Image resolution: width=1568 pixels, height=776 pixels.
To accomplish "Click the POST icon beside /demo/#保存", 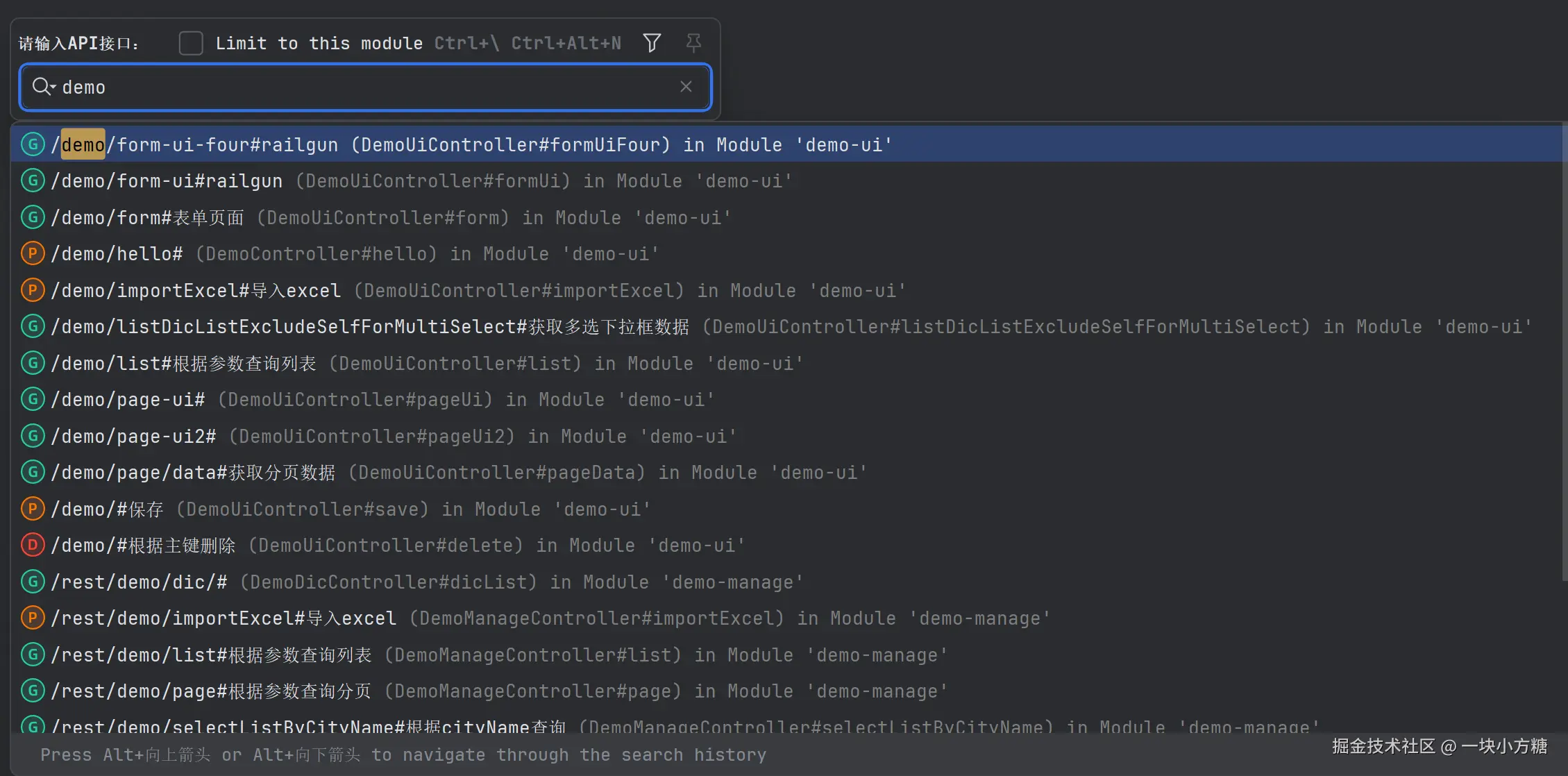I will pyautogui.click(x=33, y=509).
